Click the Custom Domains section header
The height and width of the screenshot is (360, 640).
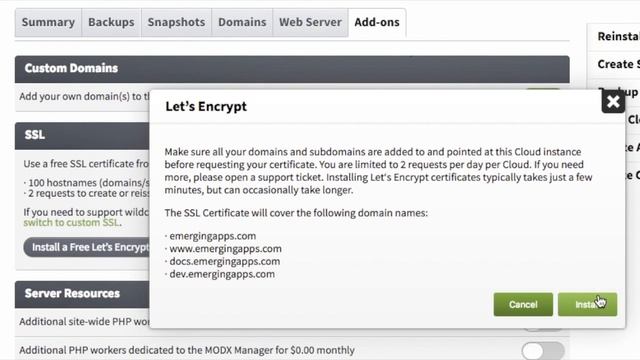(292, 69)
